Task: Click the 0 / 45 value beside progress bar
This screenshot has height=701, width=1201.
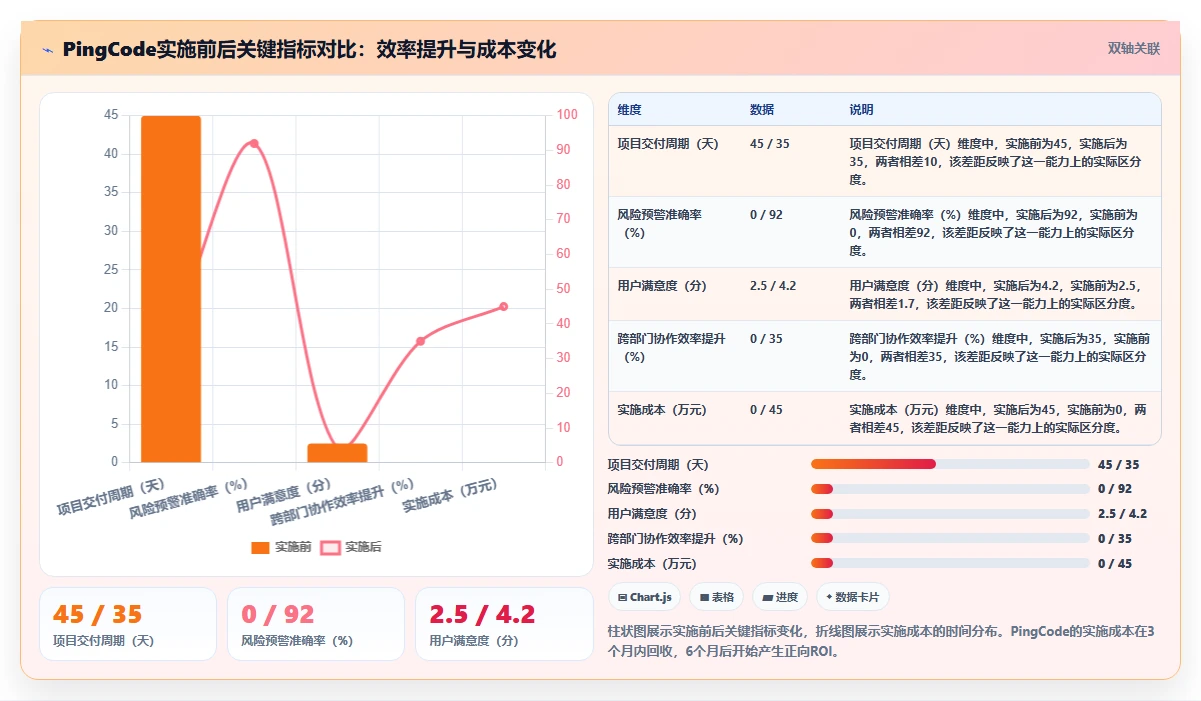Action: point(1115,563)
